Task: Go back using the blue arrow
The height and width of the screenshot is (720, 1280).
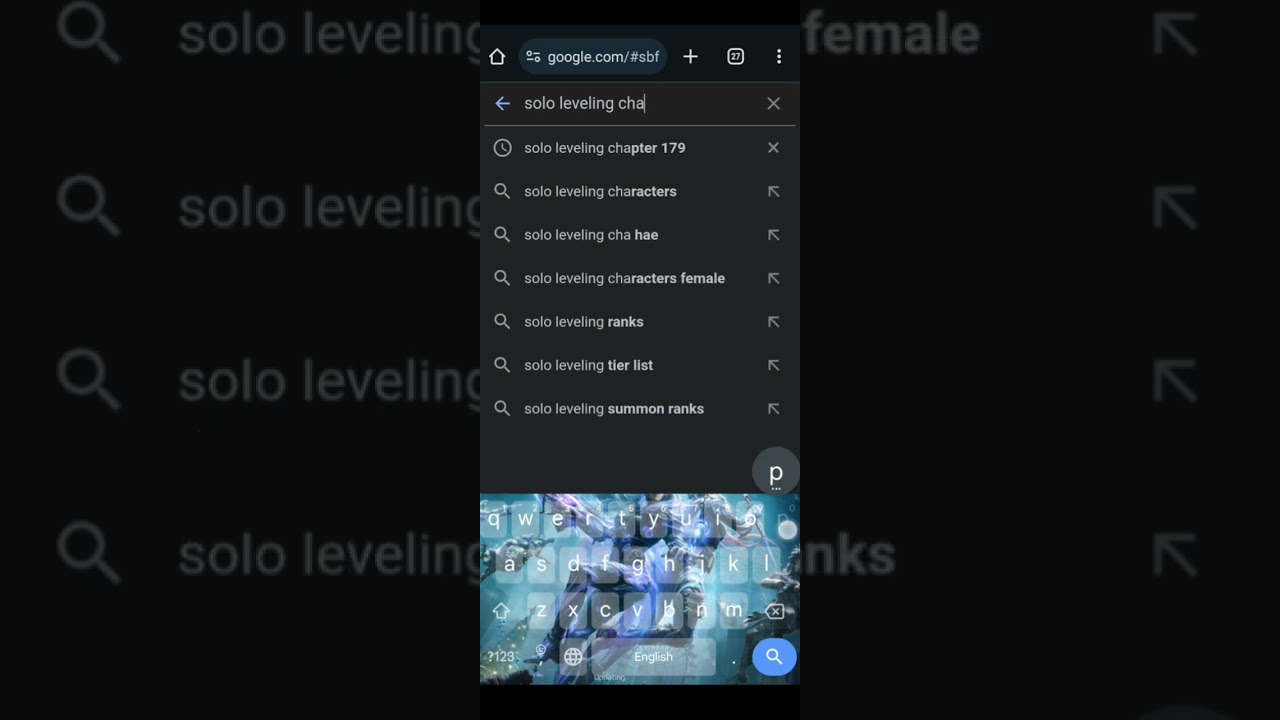Action: tap(503, 103)
